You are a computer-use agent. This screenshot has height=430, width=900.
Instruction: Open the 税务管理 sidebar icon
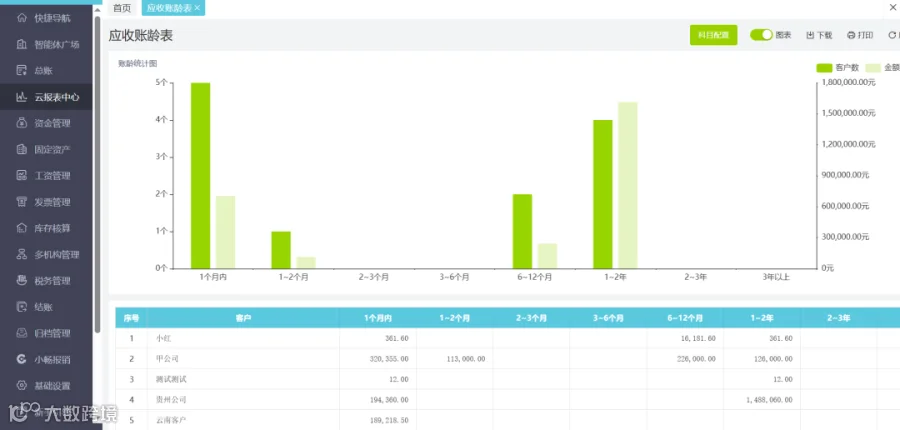click(x=22, y=281)
